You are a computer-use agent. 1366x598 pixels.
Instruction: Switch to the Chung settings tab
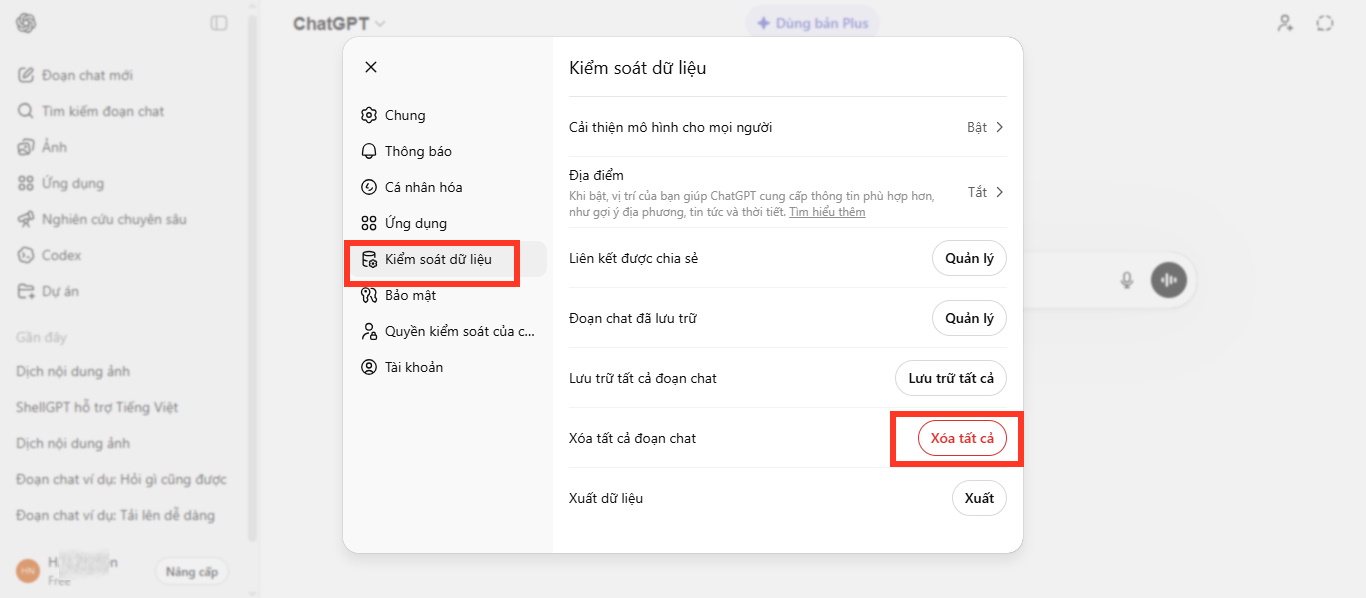click(x=405, y=115)
